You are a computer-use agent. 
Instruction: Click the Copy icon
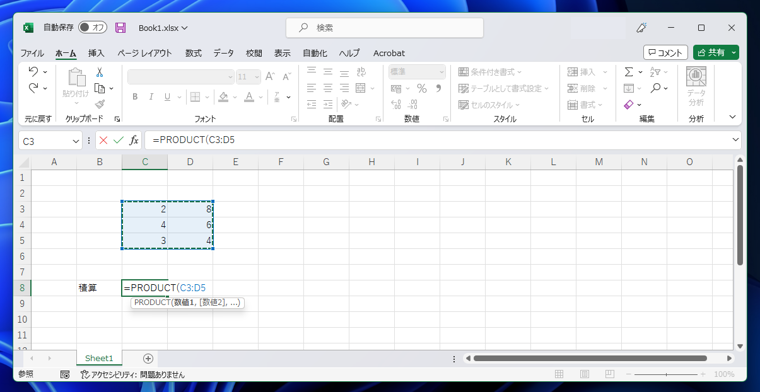(99, 88)
